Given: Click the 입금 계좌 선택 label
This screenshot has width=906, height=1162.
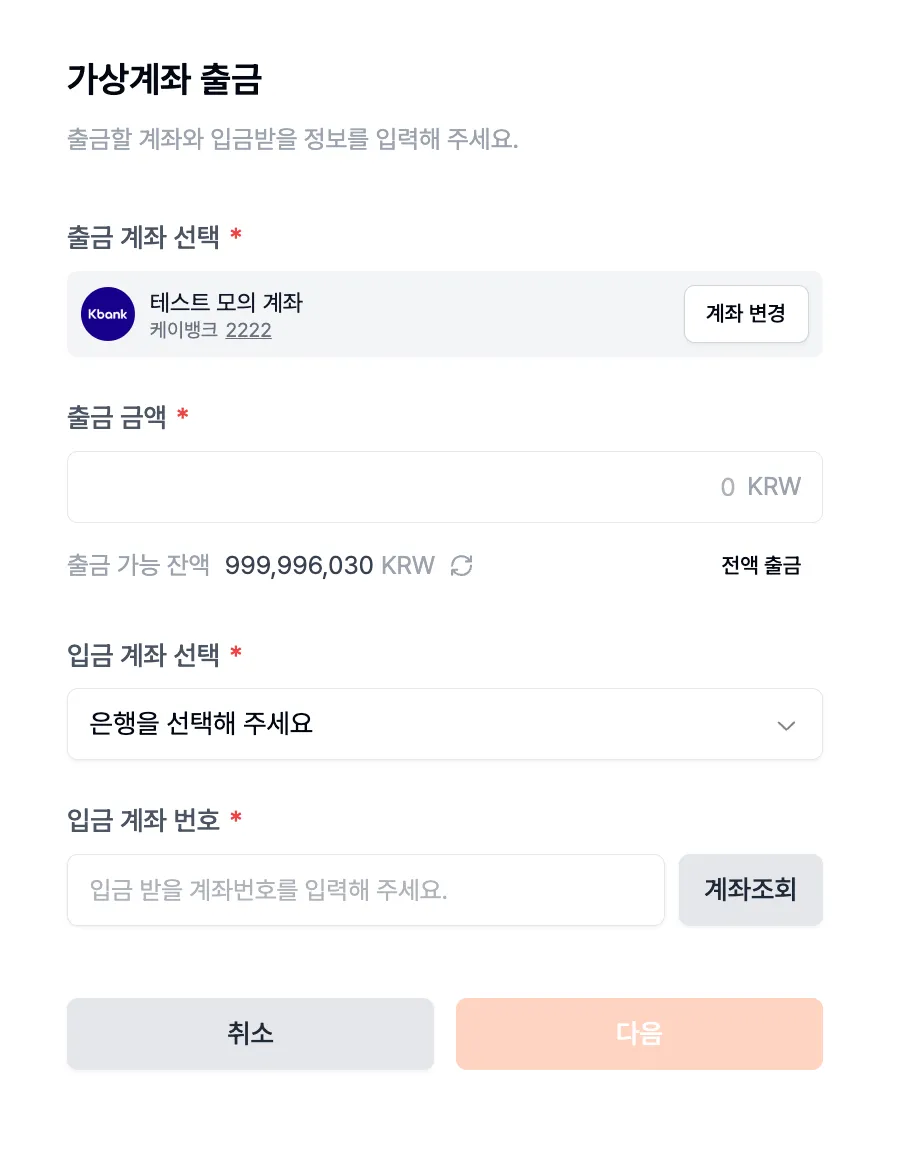Looking at the screenshot, I should click(143, 655).
